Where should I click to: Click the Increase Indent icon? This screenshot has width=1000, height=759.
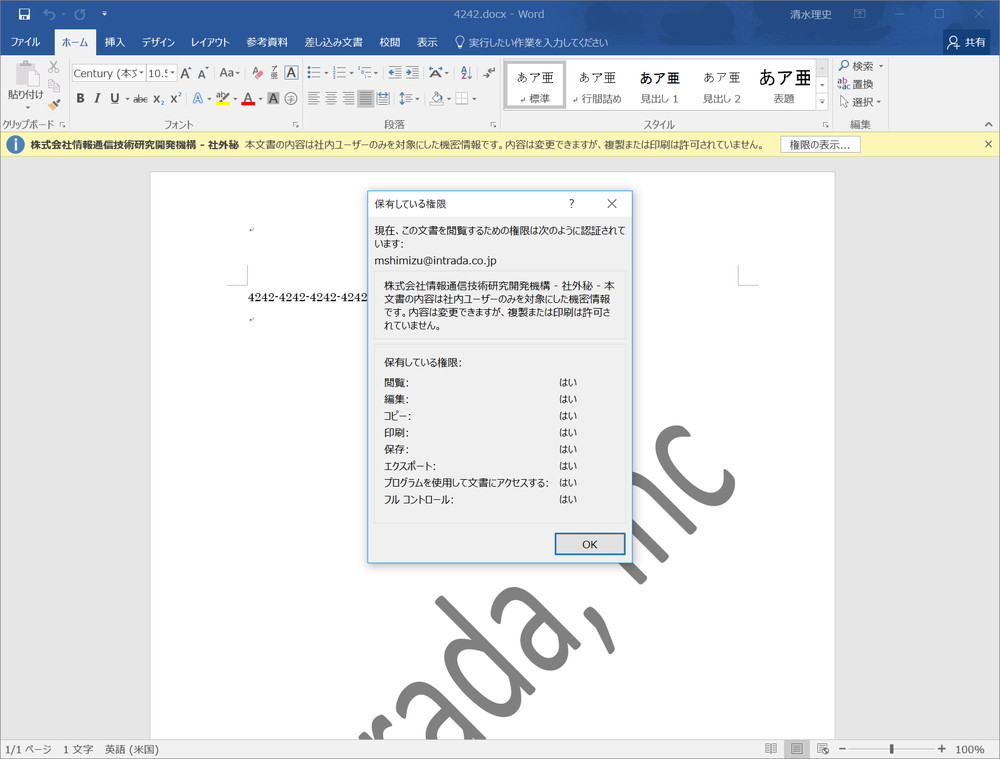tap(411, 73)
